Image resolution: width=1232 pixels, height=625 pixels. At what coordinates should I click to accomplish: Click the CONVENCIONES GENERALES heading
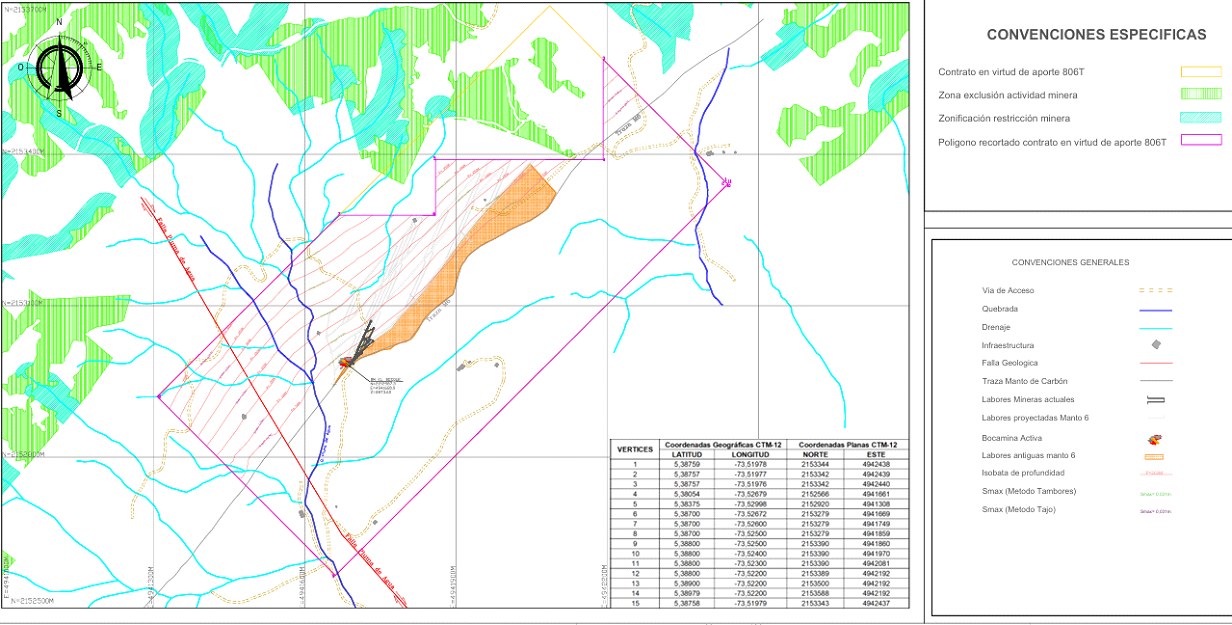(x=1070, y=263)
